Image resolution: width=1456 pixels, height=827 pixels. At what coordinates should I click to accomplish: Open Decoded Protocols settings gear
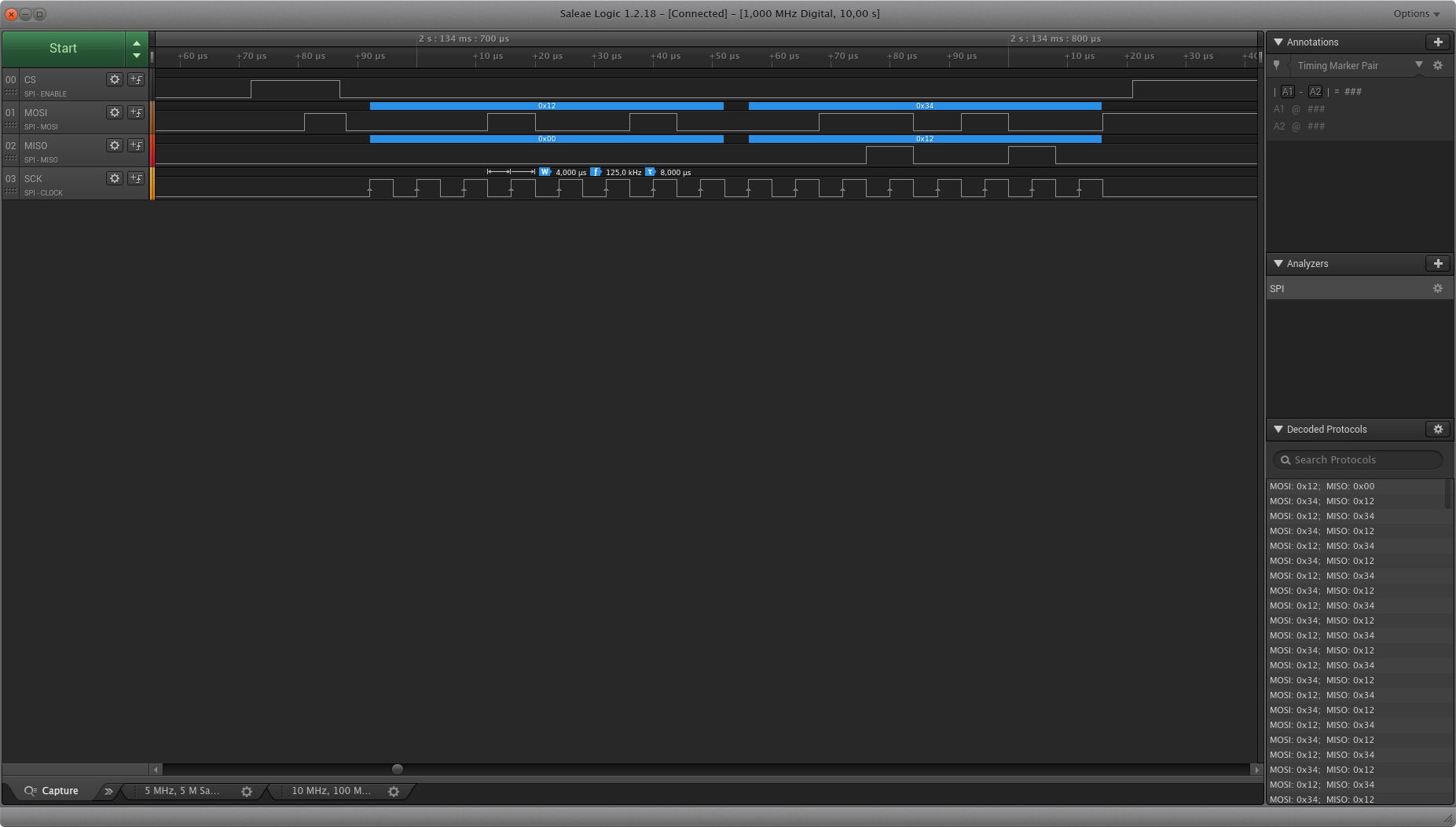tap(1439, 429)
